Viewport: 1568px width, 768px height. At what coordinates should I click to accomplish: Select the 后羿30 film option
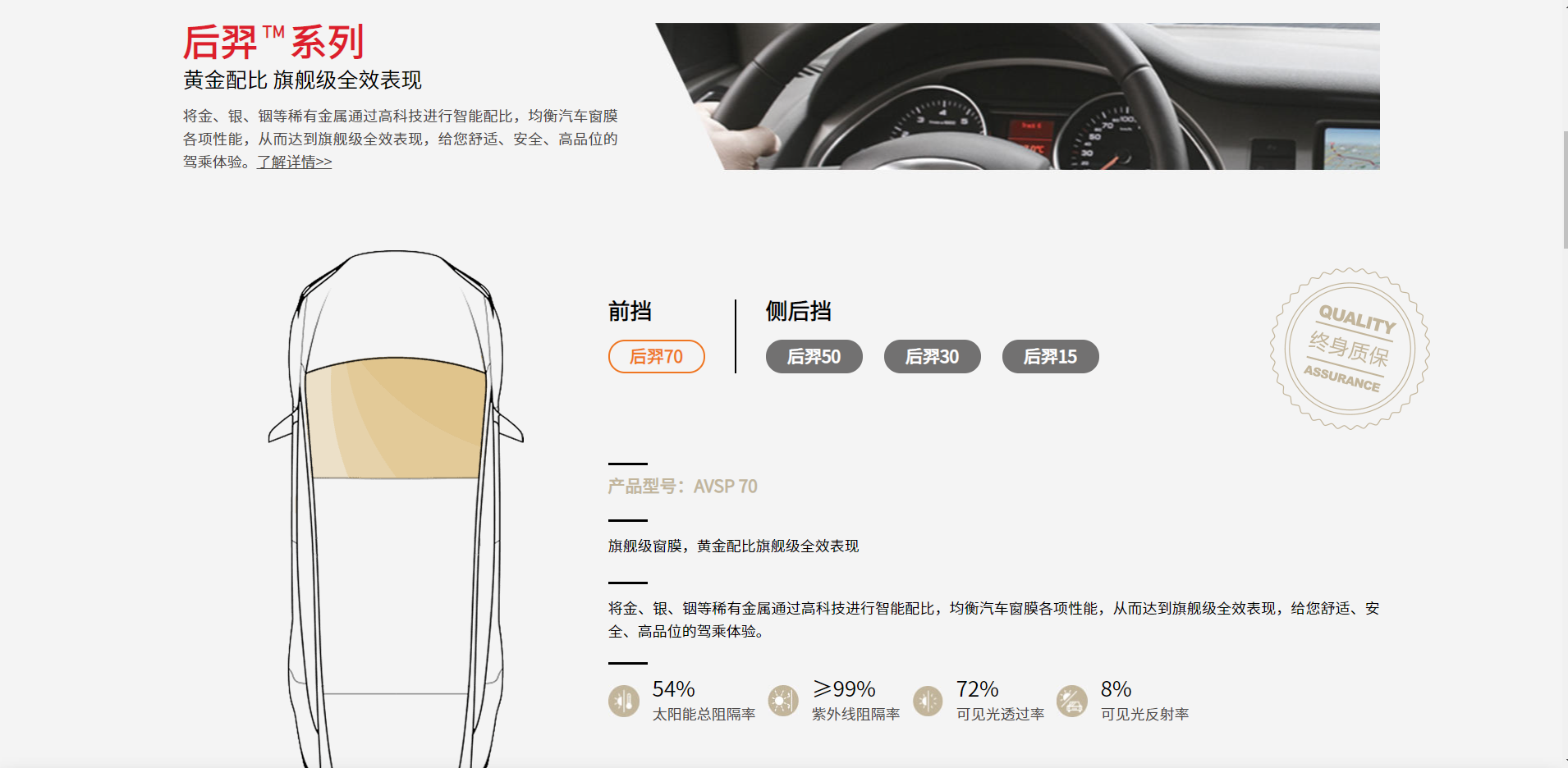(932, 356)
